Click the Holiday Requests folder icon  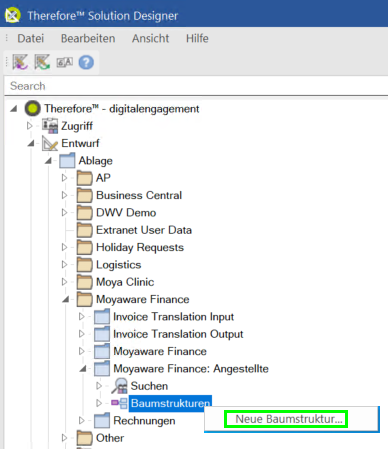(x=85, y=247)
